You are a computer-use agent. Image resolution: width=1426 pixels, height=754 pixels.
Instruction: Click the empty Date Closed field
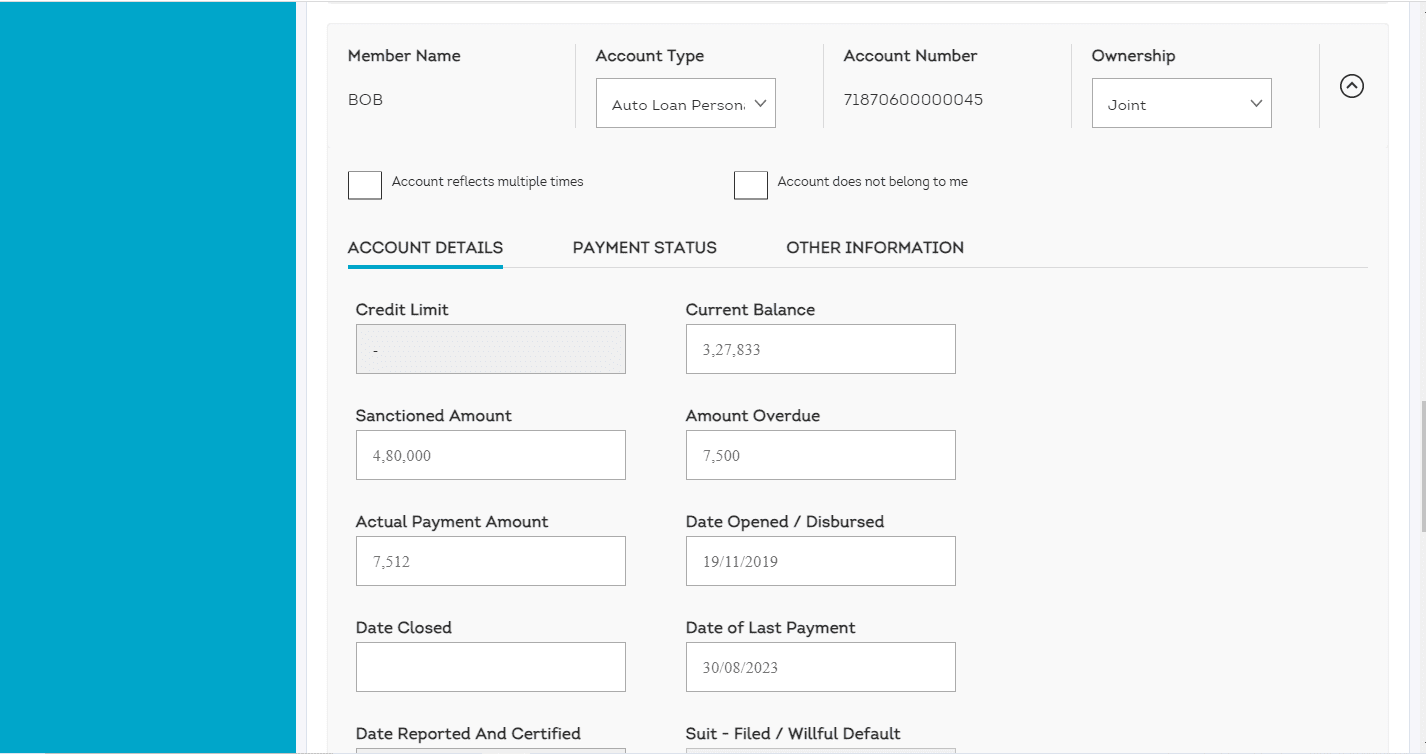point(491,667)
